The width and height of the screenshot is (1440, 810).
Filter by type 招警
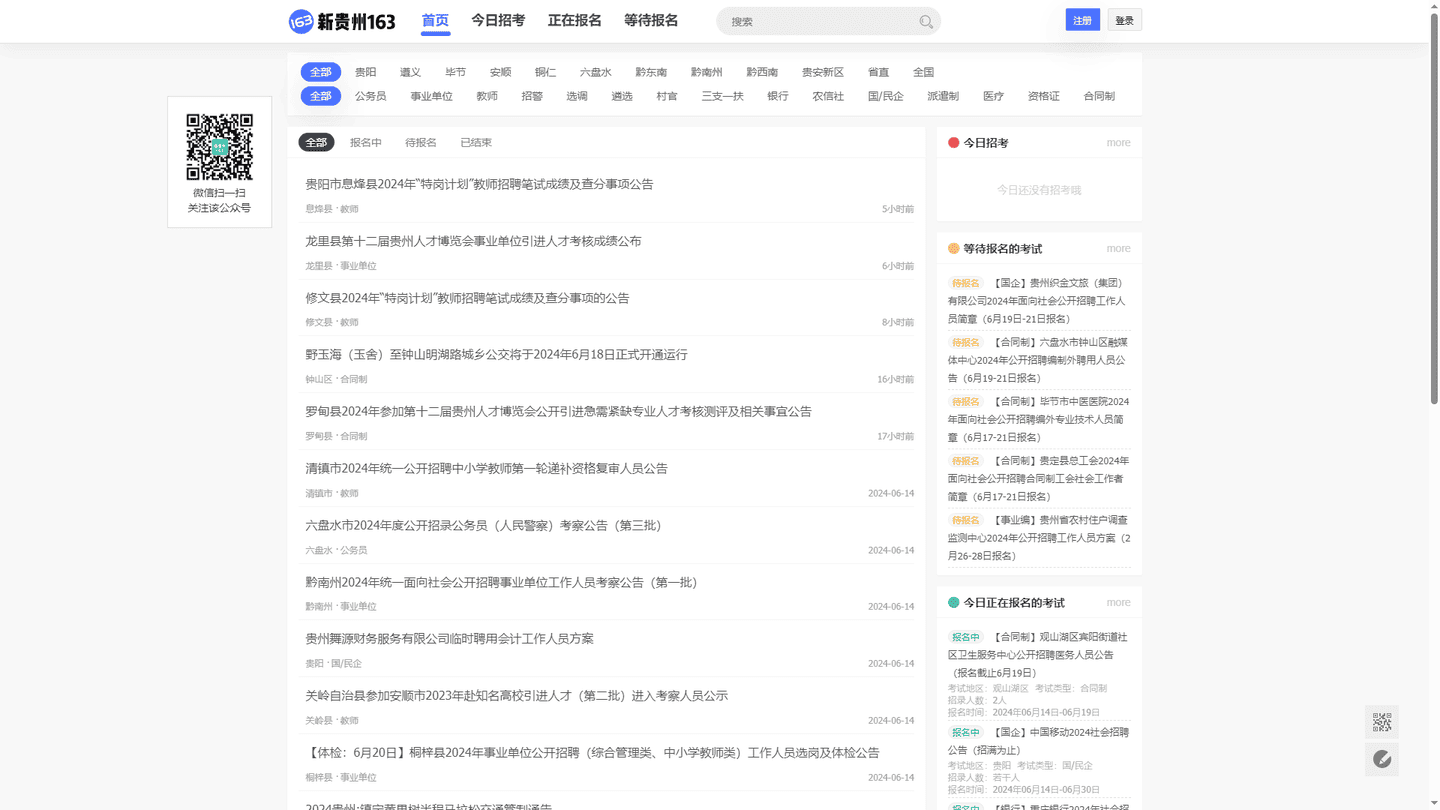click(532, 96)
